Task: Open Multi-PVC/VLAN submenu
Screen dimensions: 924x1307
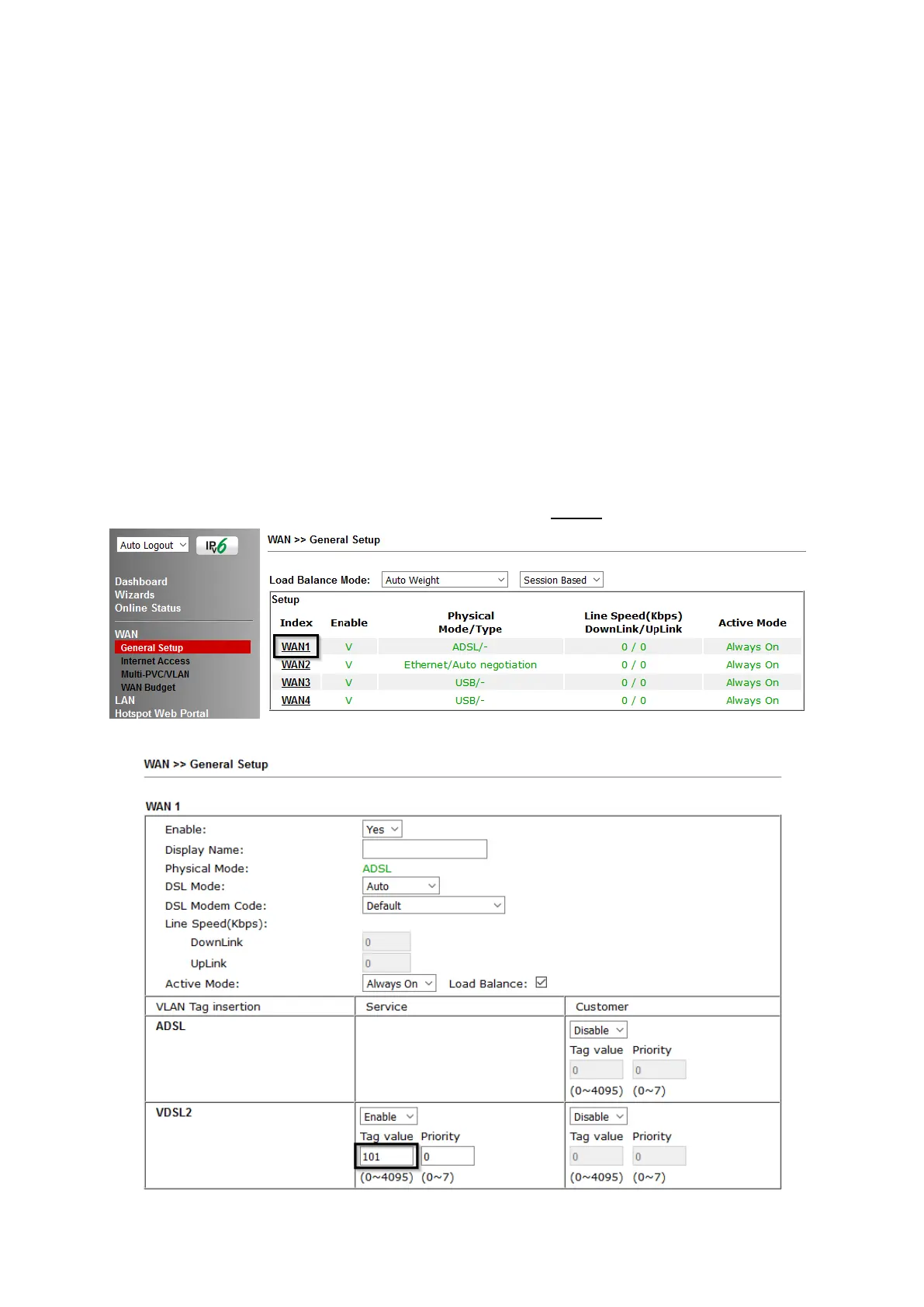Action: click(155, 674)
